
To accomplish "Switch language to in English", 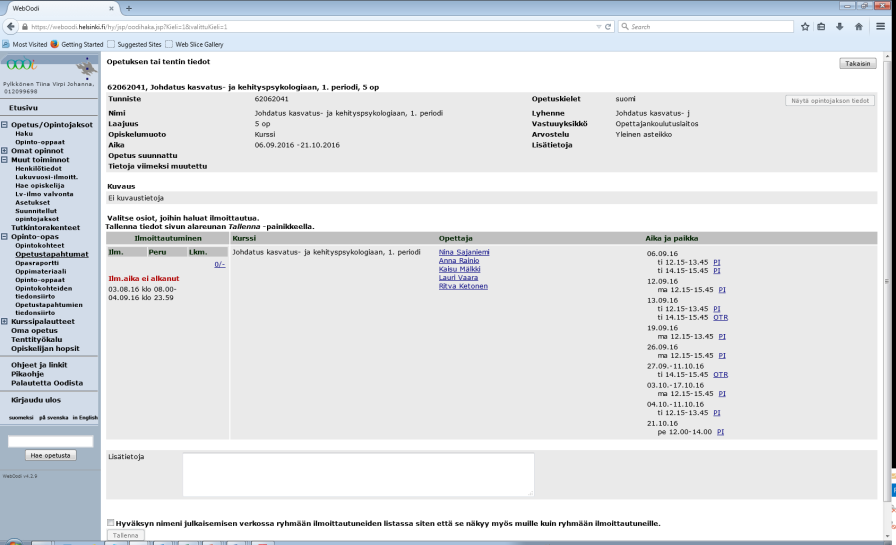I will (x=85, y=418).
